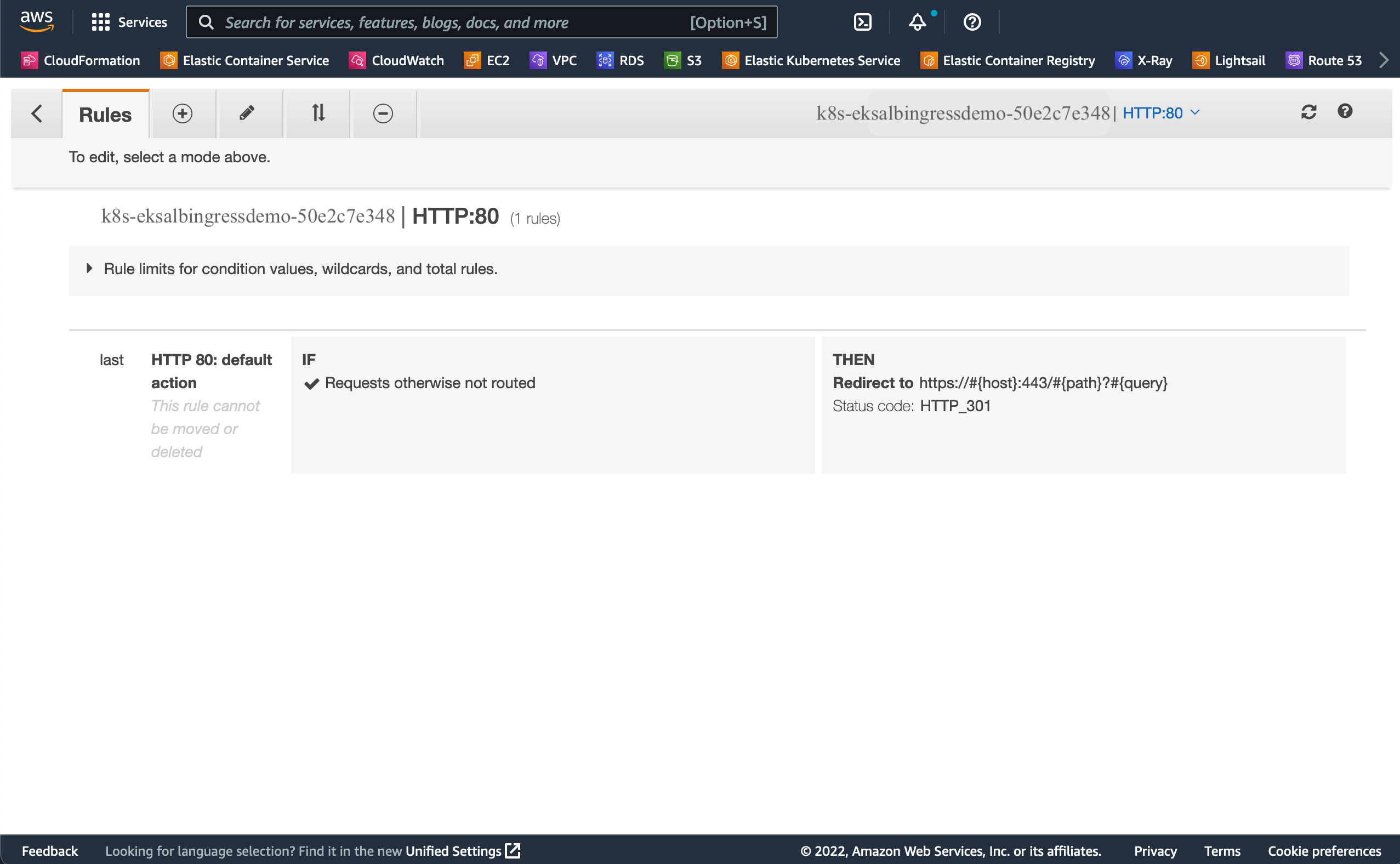Viewport: 1400px width, 864px height.
Task: Open the HTTP:80 listener dropdown
Action: [x=1160, y=113]
